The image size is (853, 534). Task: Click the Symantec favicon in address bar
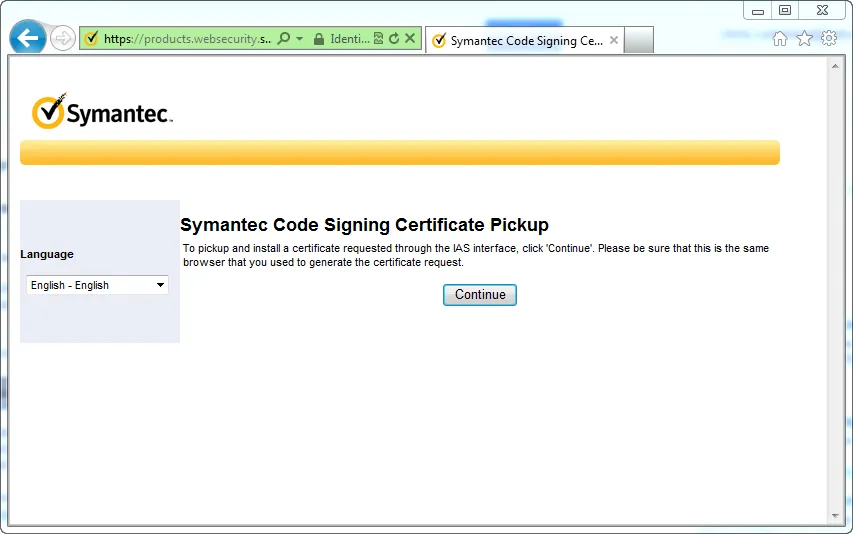point(91,39)
